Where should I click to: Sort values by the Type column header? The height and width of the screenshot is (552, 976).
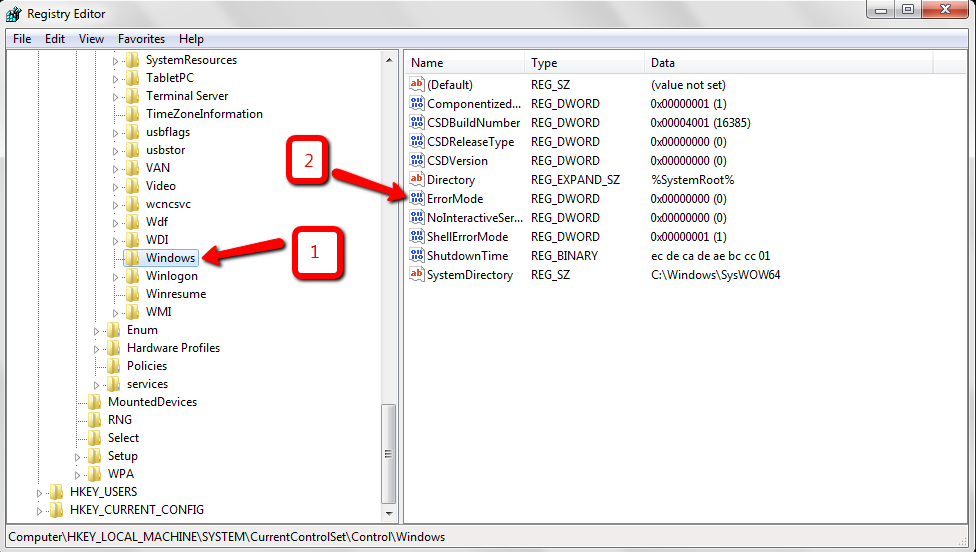coord(584,63)
